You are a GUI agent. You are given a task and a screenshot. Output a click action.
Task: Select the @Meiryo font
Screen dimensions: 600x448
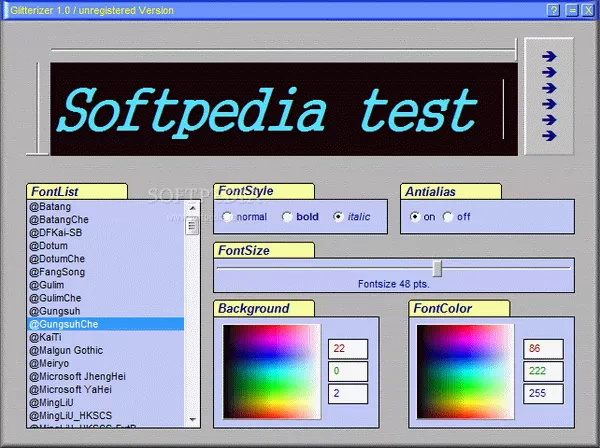106,363
